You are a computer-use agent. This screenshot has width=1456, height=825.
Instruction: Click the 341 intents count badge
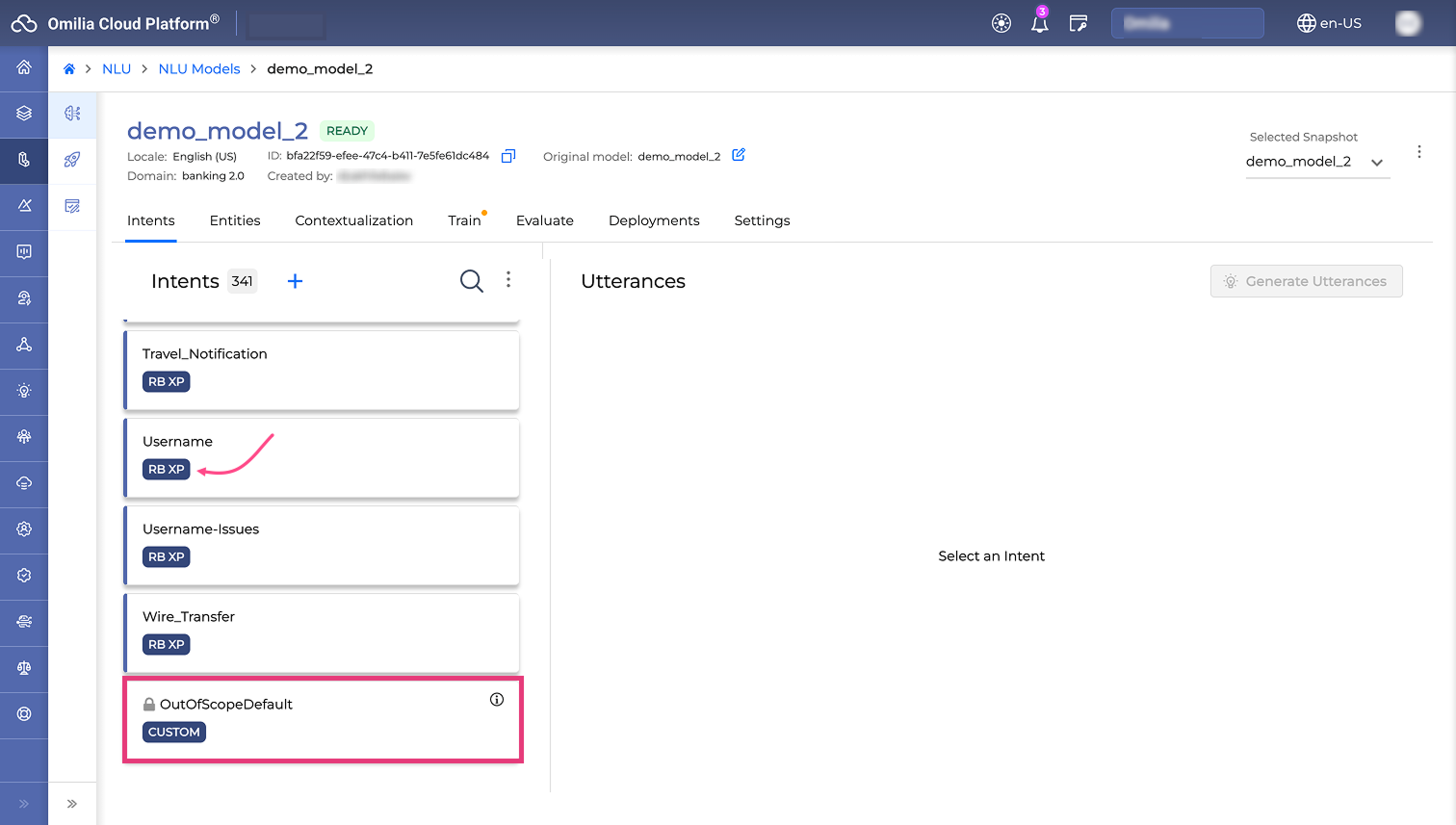point(242,281)
